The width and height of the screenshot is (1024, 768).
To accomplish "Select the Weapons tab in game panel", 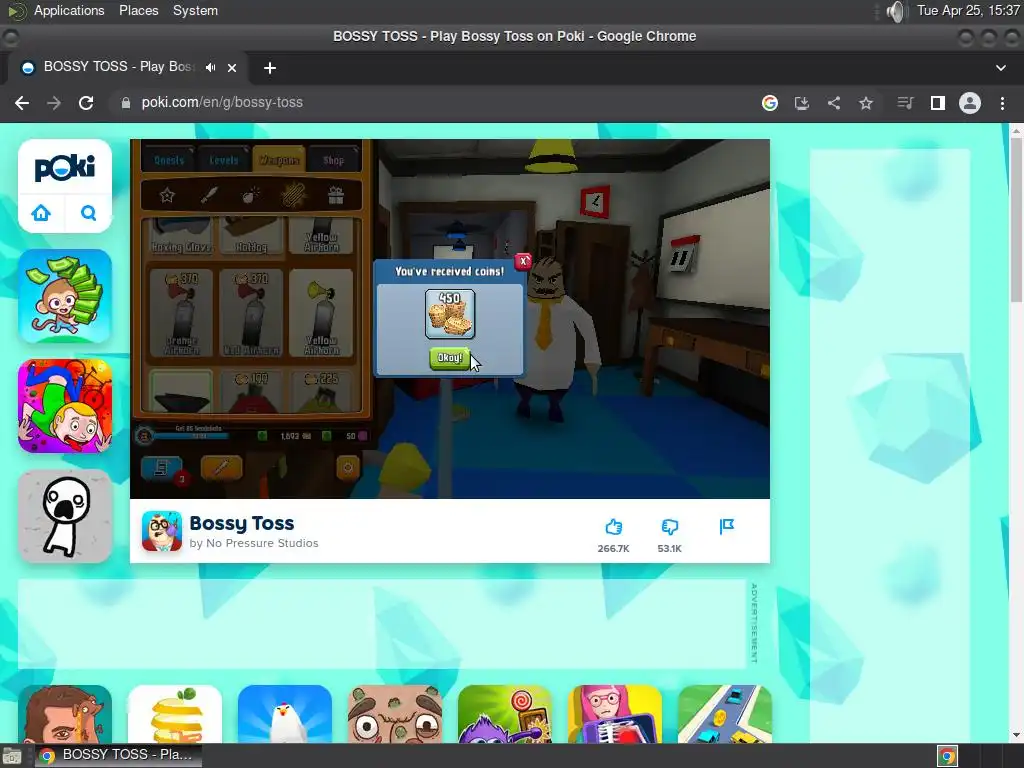I will pyautogui.click(x=279, y=159).
